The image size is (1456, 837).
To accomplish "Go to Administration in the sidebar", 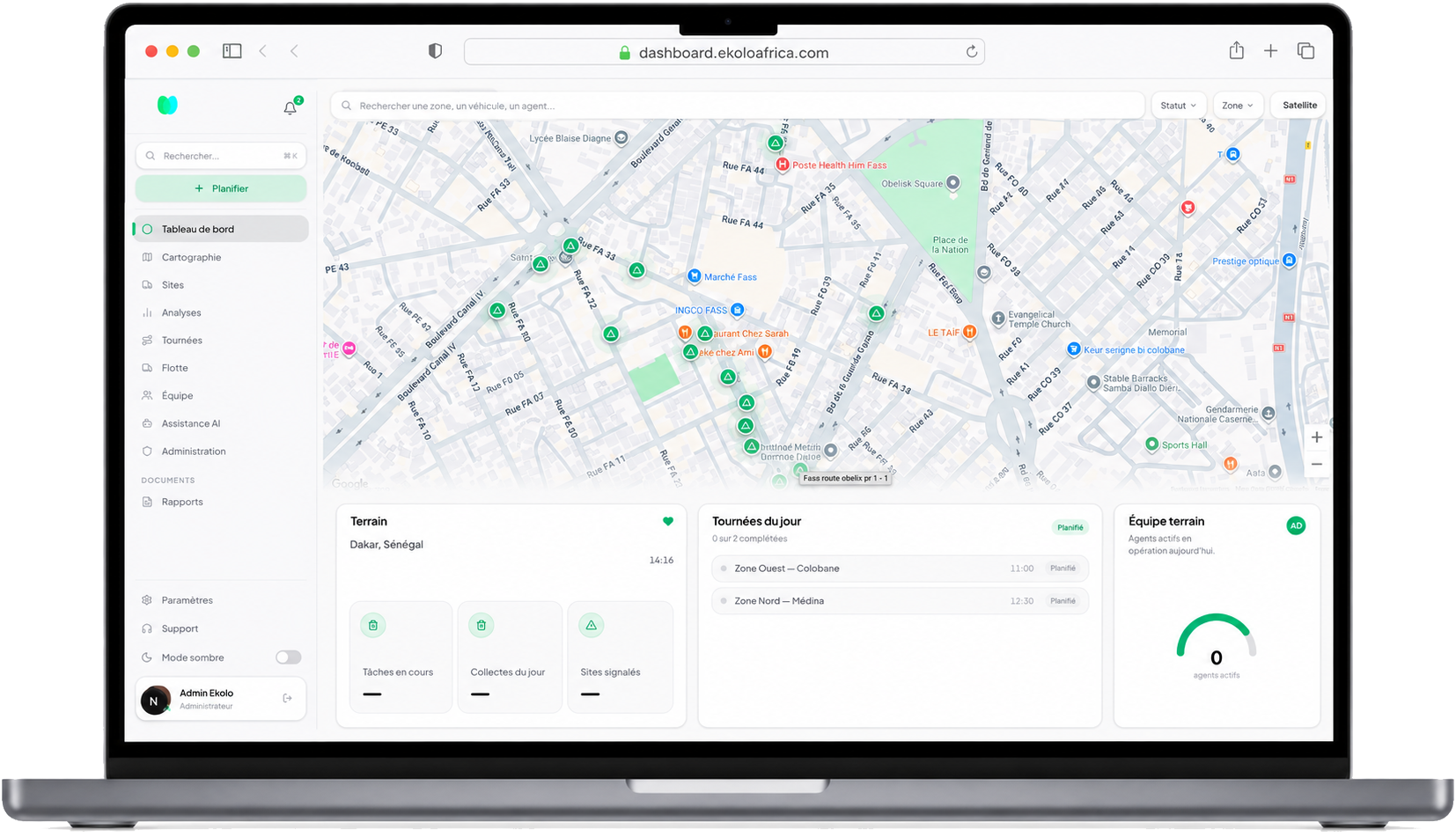I will point(222,452).
